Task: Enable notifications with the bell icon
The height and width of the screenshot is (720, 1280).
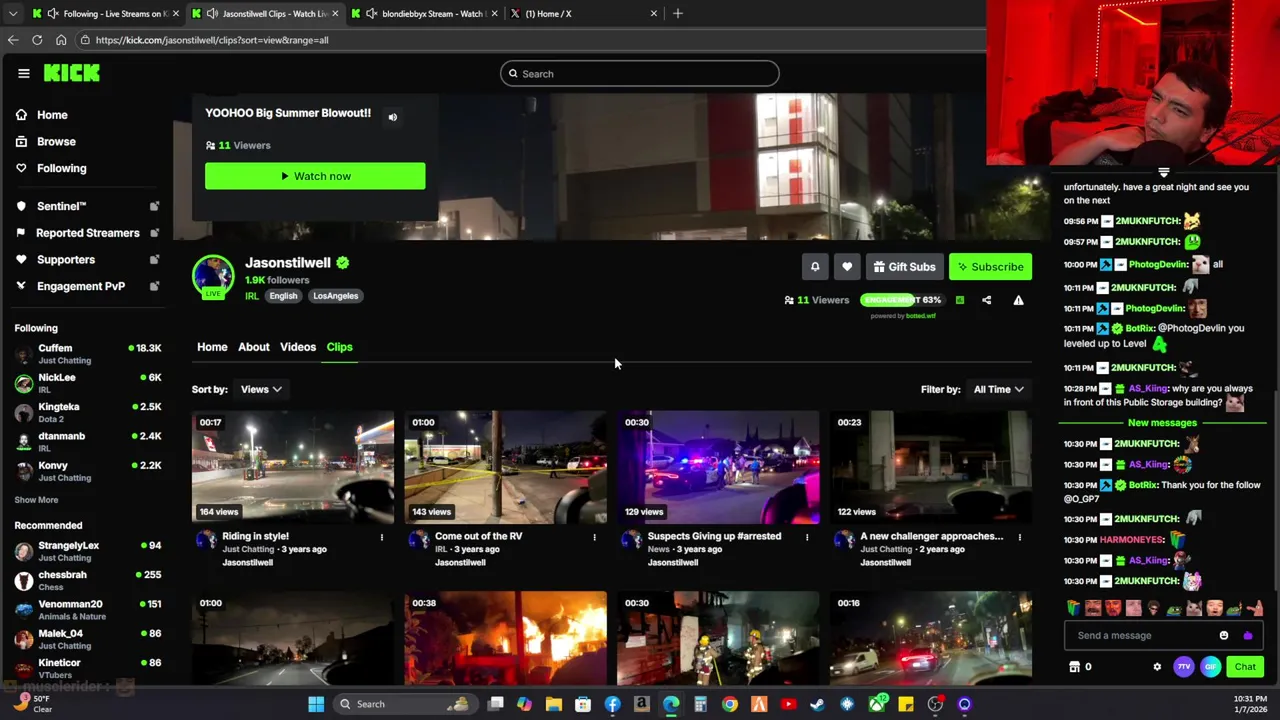Action: [x=815, y=267]
